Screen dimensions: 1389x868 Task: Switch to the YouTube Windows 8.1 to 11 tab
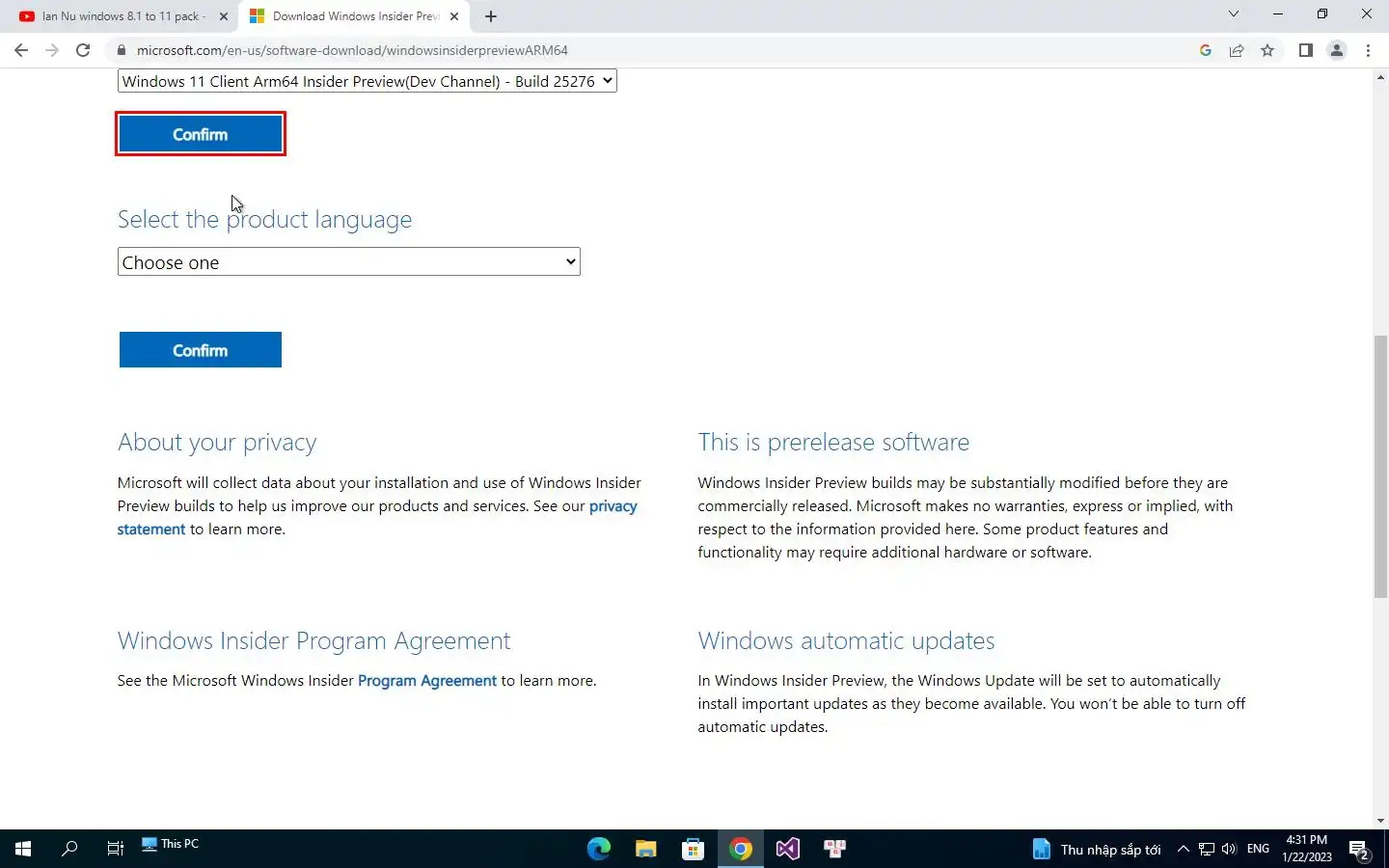(x=123, y=16)
